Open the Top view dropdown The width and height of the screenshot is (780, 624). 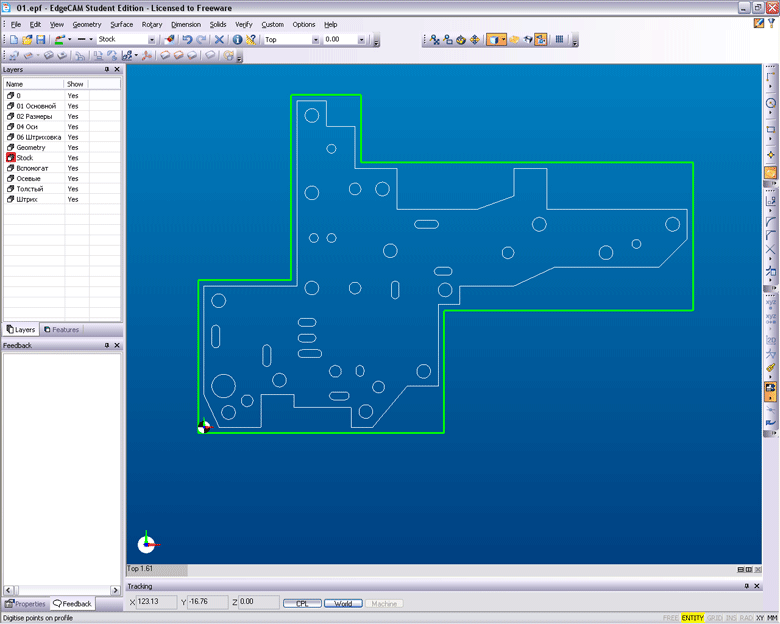pyautogui.click(x=315, y=40)
